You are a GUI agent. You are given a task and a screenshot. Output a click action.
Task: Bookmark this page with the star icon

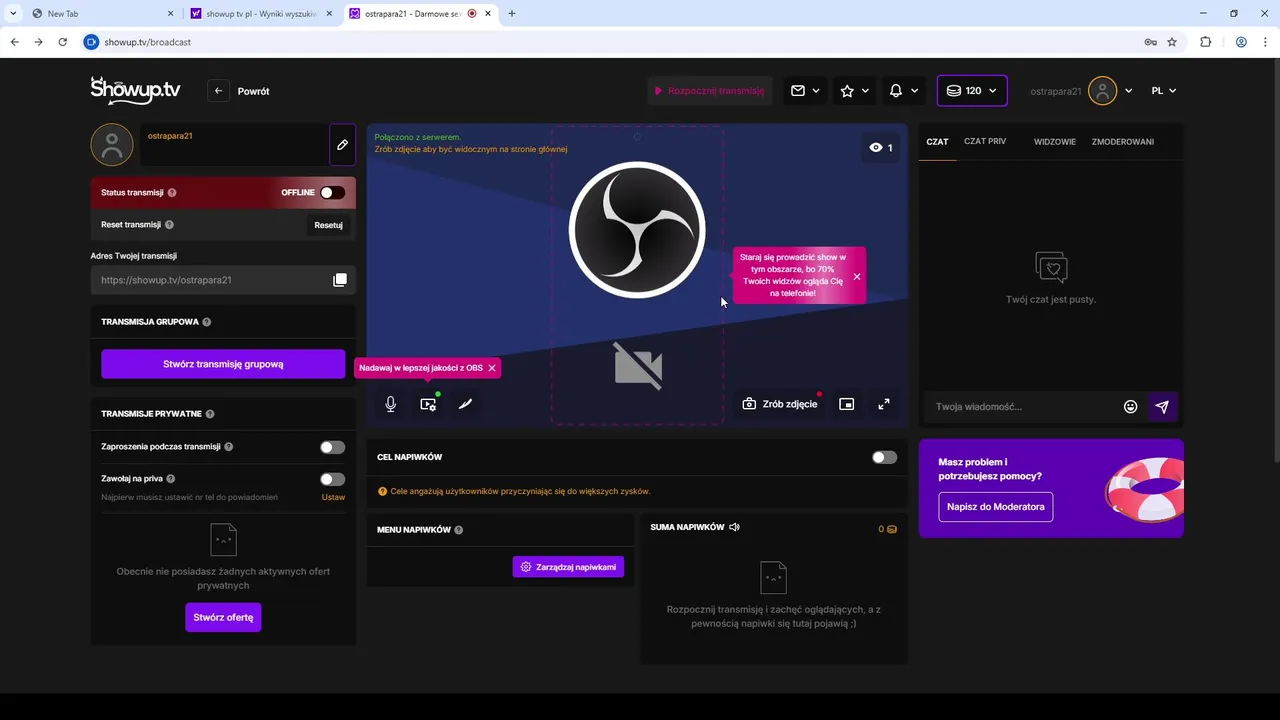coord(1172,42)
